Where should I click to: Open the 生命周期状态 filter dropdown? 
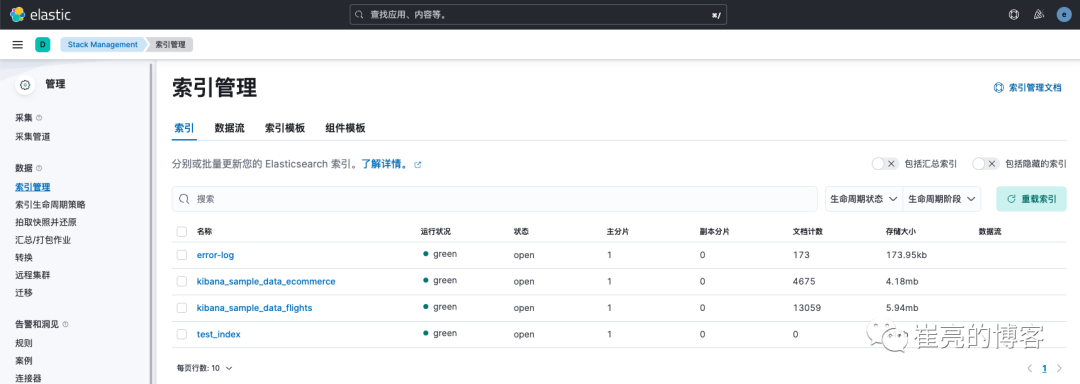point(864,198)
